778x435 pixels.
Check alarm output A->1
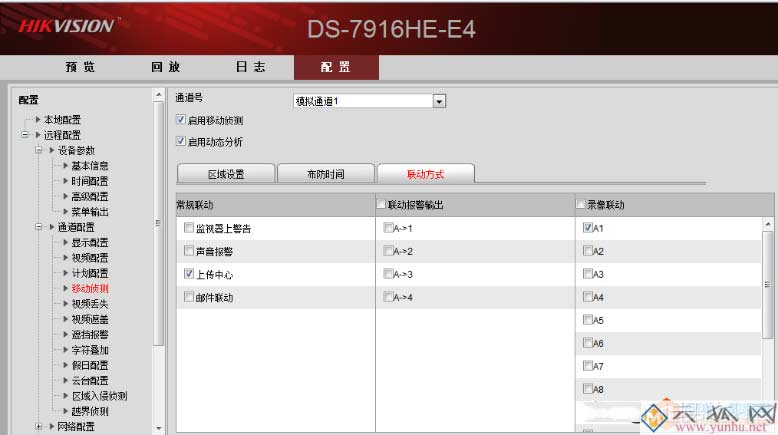point(388,228)
